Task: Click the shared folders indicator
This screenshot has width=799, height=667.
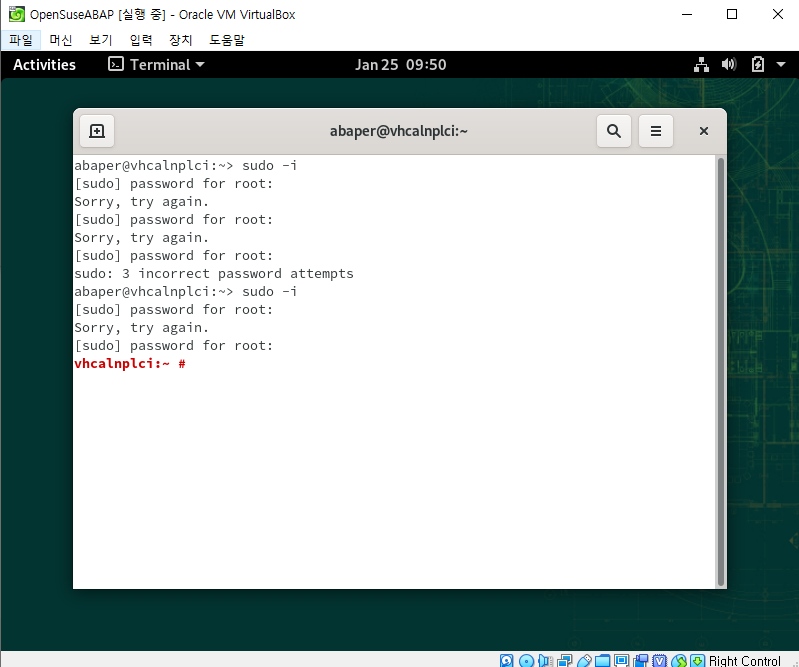Action: coord(602,660)
